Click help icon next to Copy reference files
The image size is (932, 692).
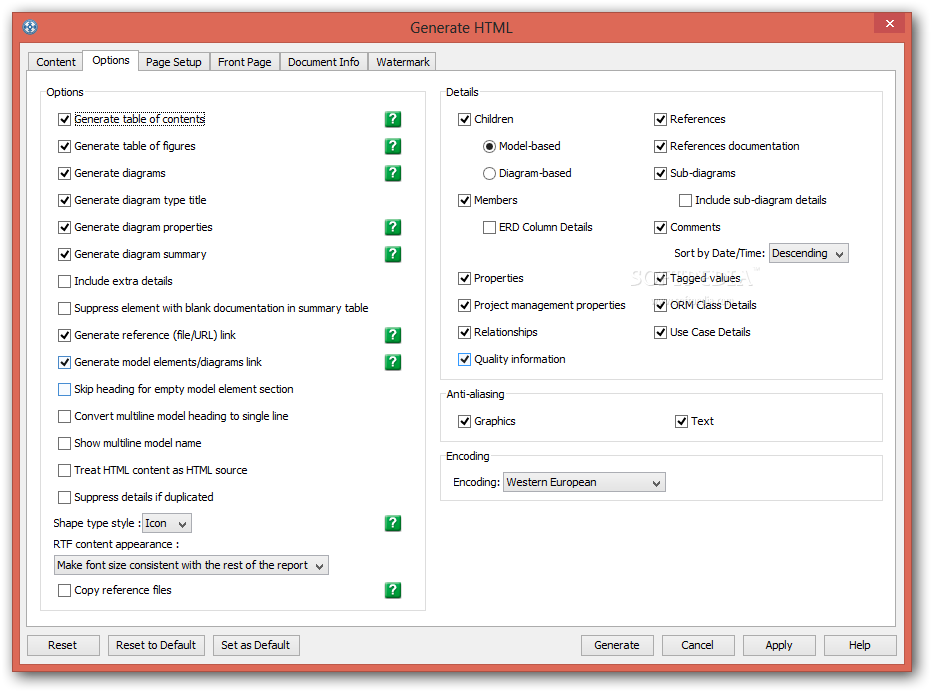(x=393, y=590)
